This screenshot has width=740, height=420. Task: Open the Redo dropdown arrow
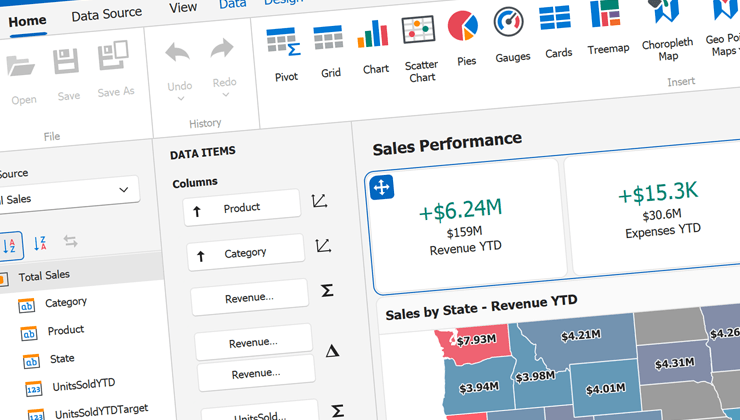225,95
